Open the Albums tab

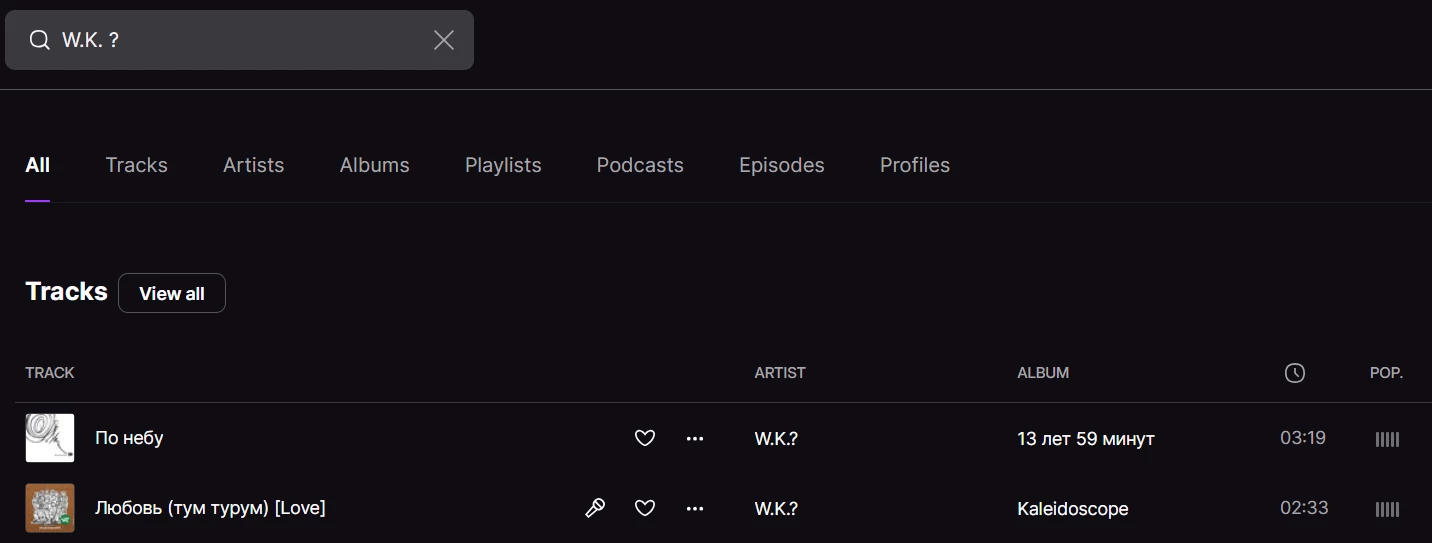pos(374,165)
